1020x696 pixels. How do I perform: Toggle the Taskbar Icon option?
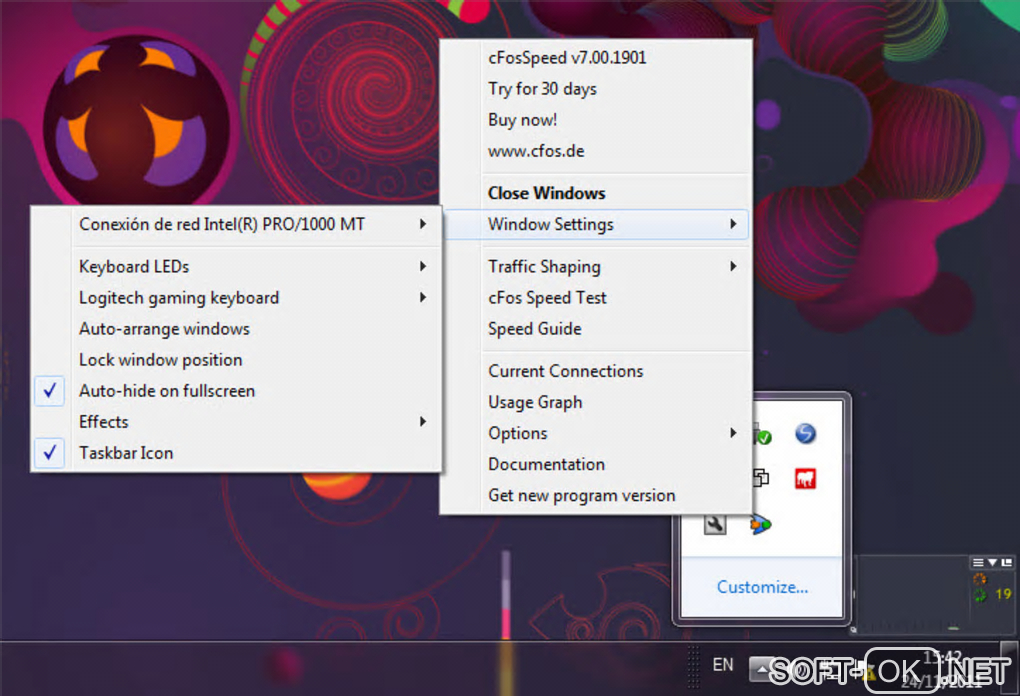click(x=237, y=453)
